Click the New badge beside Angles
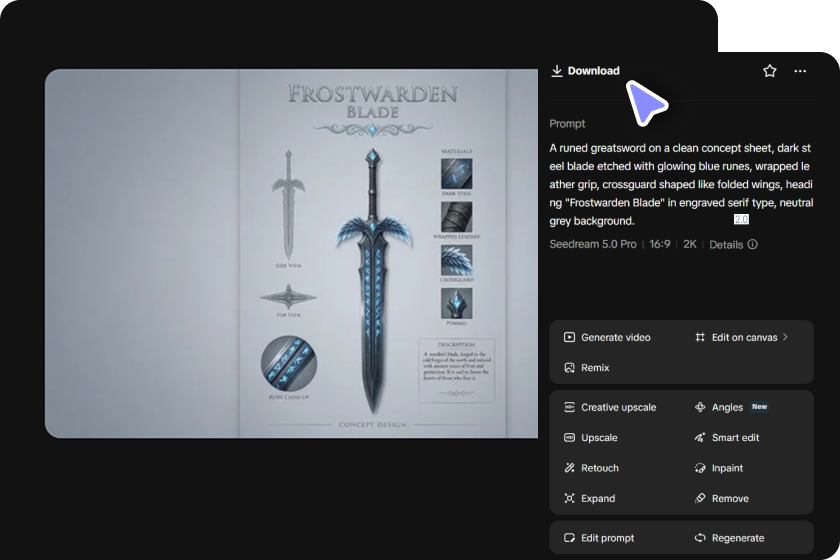This screenshot has height=560, width=840. (759, 407)
